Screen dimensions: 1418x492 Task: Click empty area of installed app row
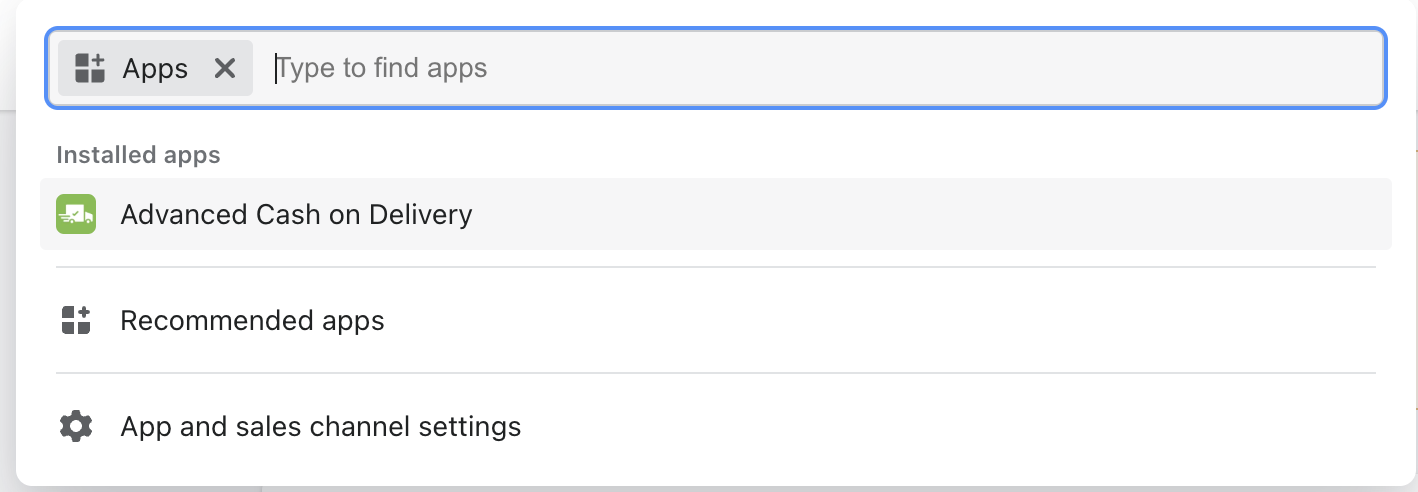[900, 214]
